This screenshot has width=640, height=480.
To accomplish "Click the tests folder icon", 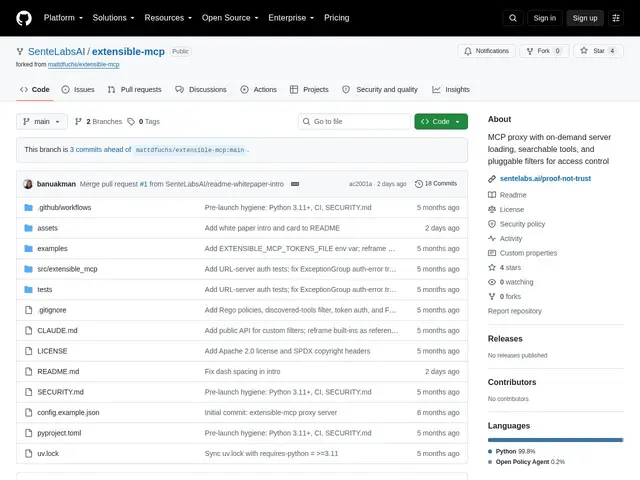I will tap(28, 289).
